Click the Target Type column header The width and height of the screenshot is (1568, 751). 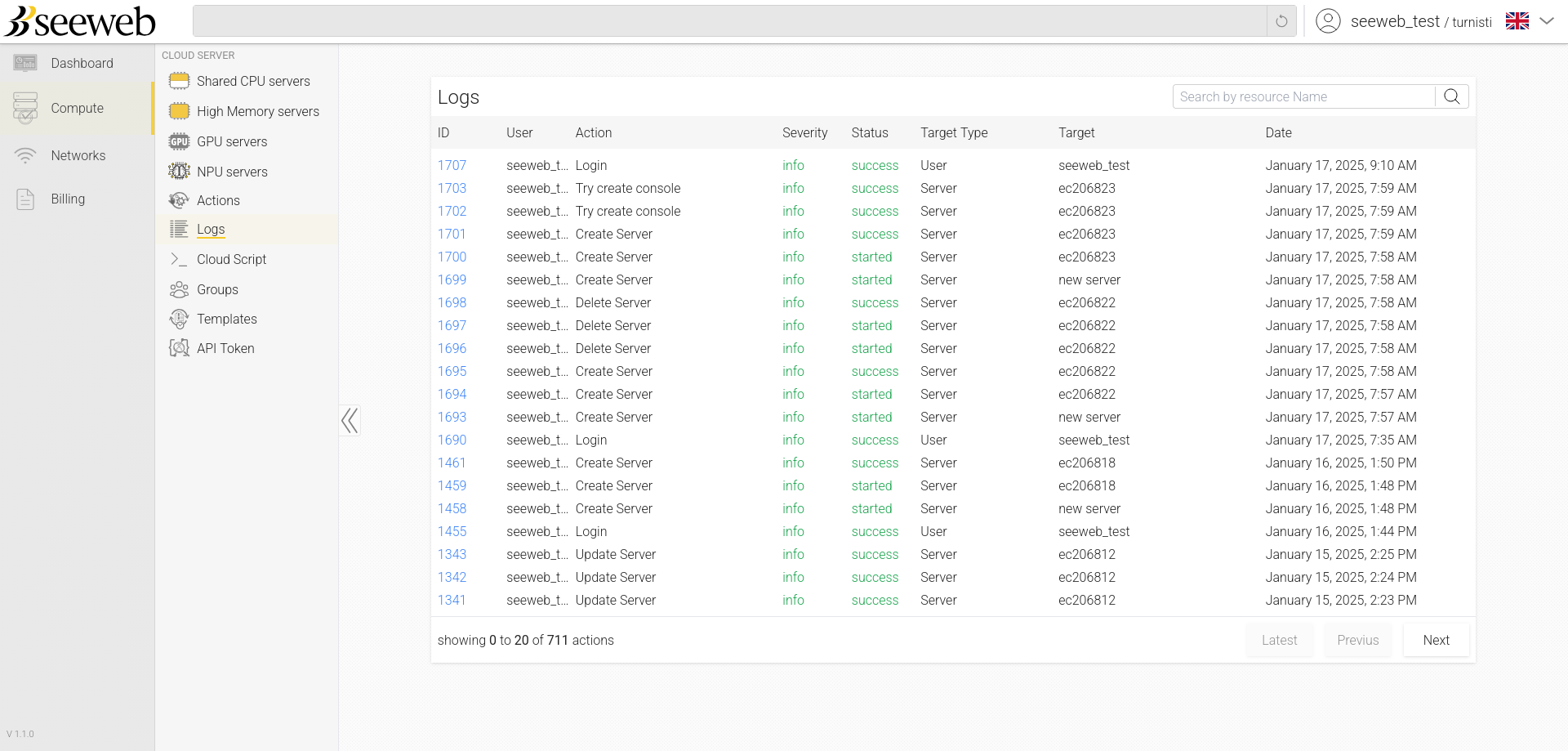pyautogui.click(x=954, y=132)
